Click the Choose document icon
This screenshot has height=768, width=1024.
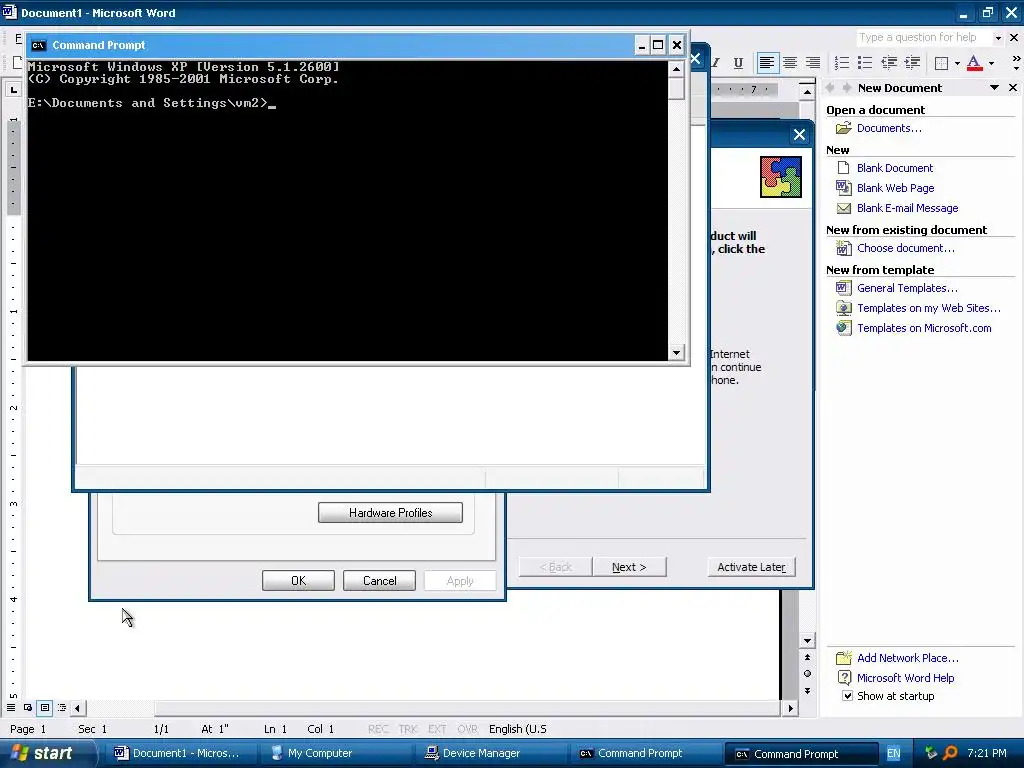844,248
